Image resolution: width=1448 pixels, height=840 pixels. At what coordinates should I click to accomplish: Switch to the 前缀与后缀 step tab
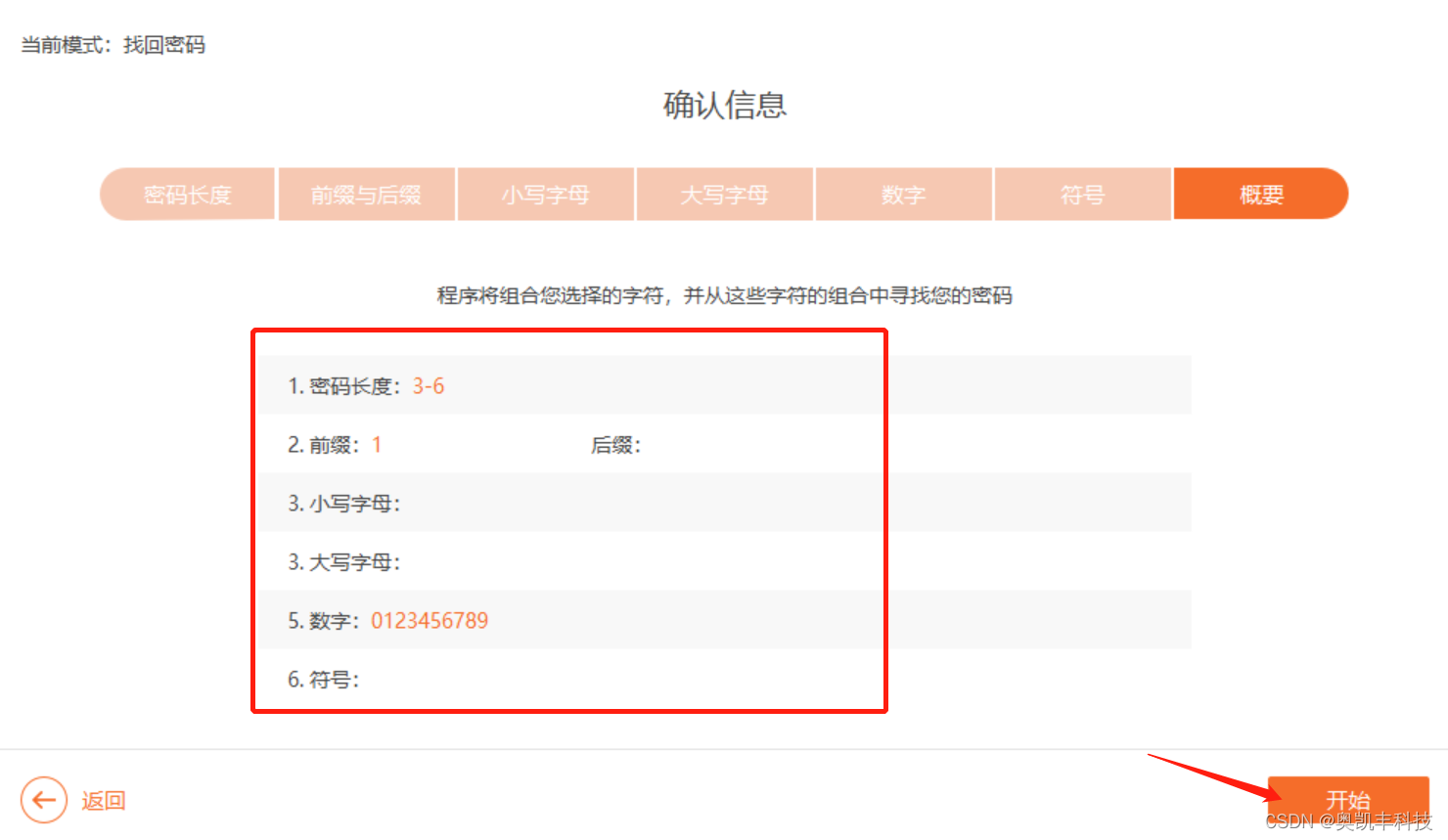coord(367,195)
